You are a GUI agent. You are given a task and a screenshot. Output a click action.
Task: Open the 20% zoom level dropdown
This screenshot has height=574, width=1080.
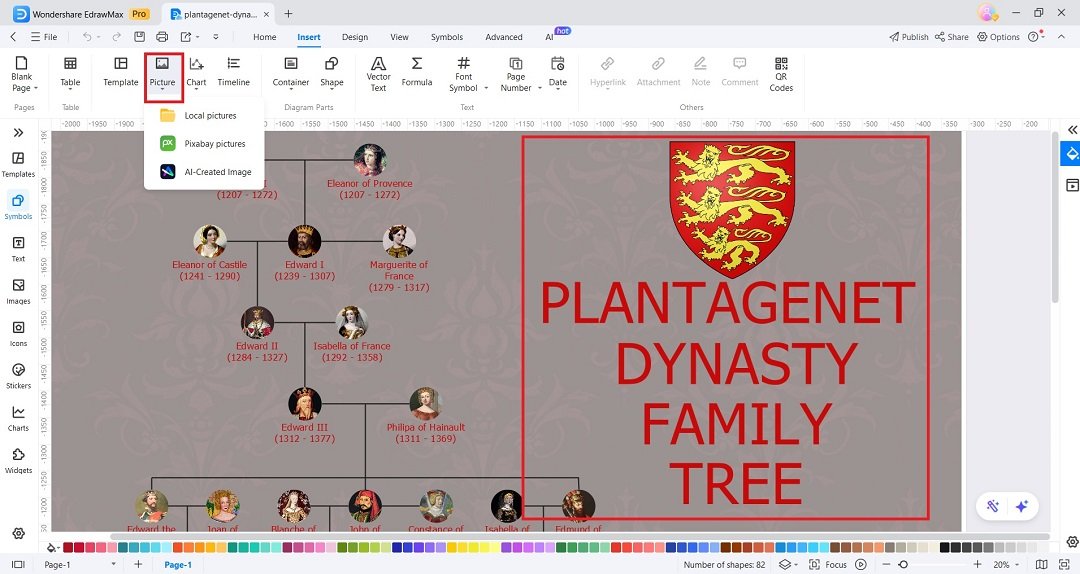(1006, 564)
